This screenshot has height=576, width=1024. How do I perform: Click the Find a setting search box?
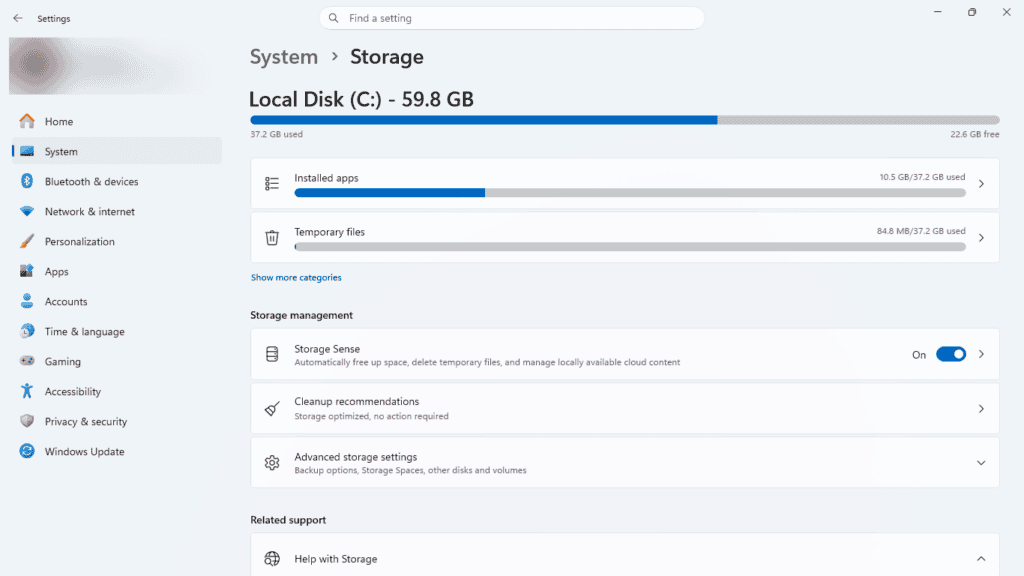pos(511,18)
